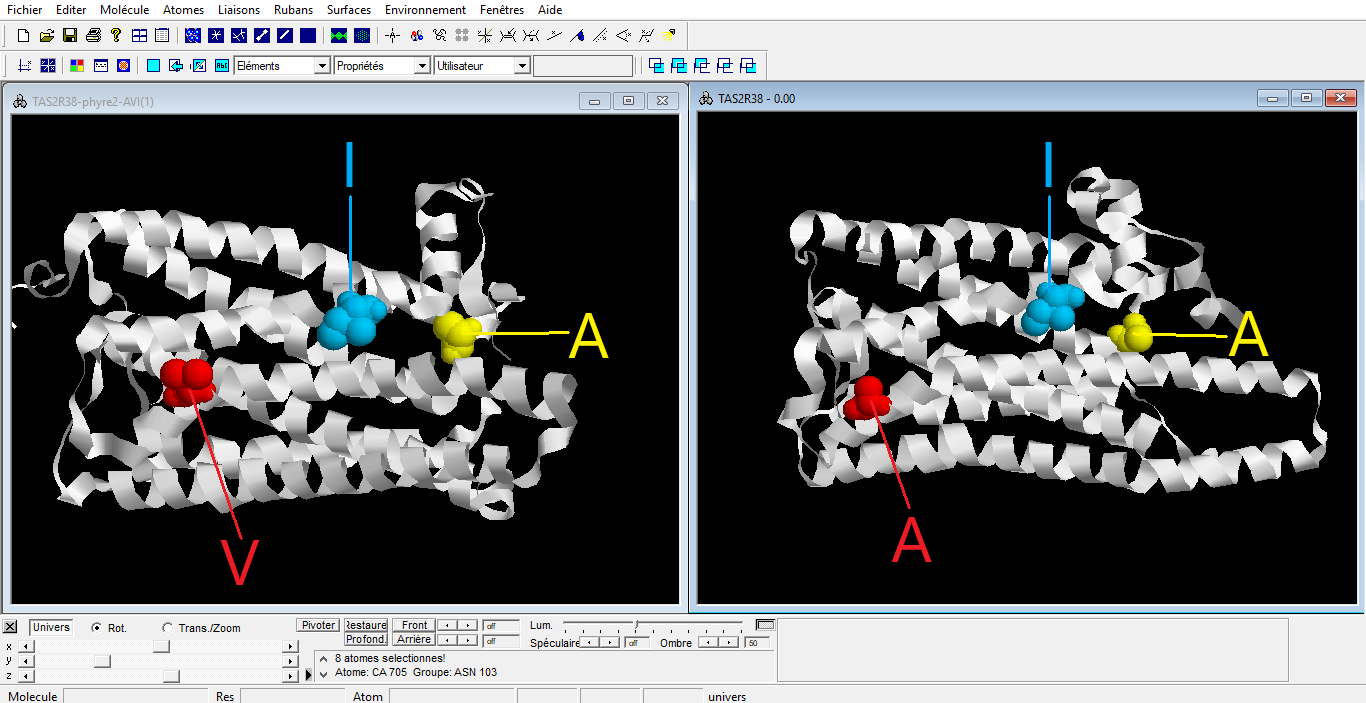Expand the Eléments dropdown
The height and width of the screenshot is (703, 1366).
[x=321, y=66]
